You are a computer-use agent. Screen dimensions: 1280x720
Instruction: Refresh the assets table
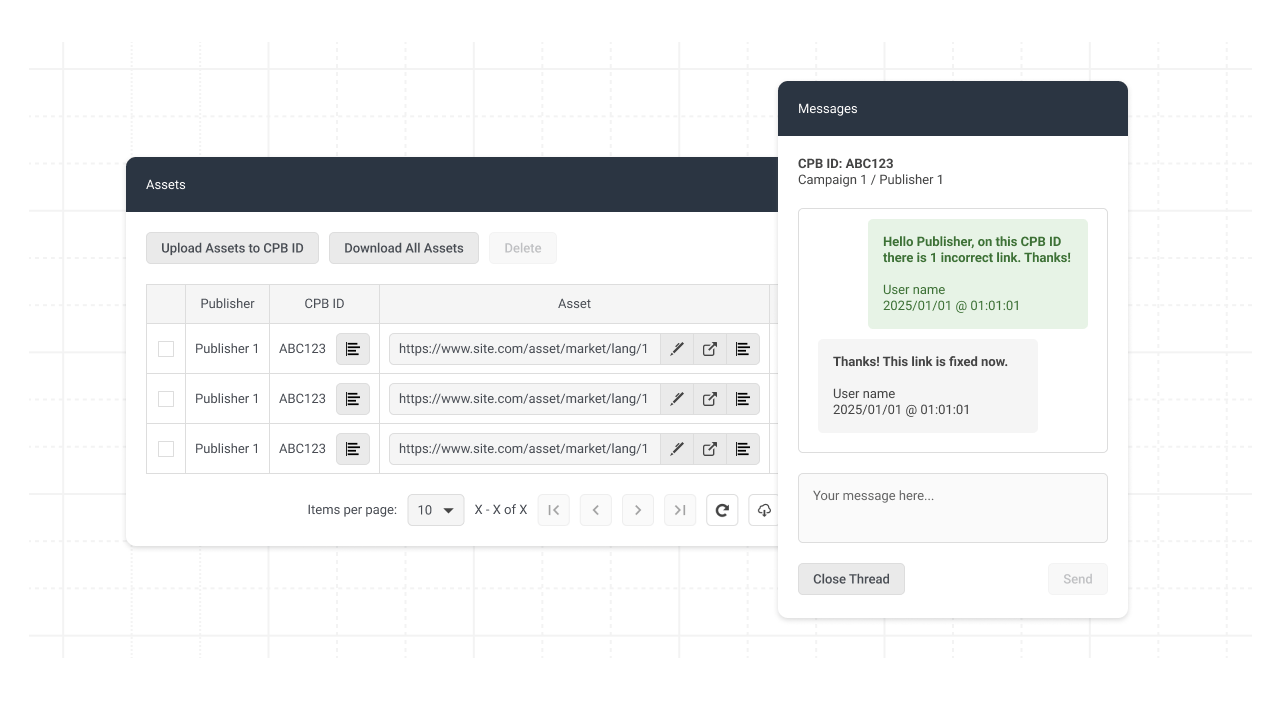point(722,510)
